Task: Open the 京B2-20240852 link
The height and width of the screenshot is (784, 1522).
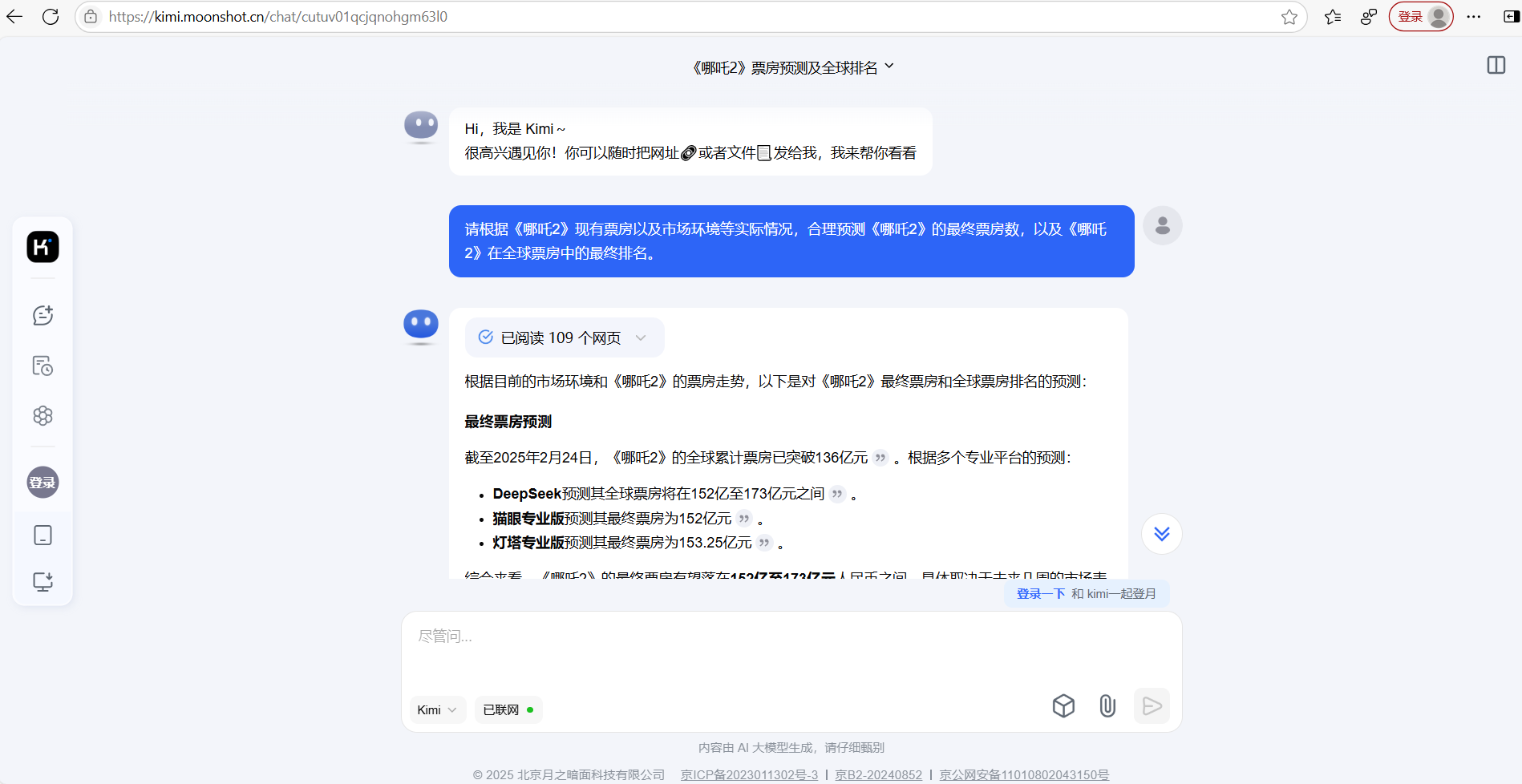Action: click(878, 774)
